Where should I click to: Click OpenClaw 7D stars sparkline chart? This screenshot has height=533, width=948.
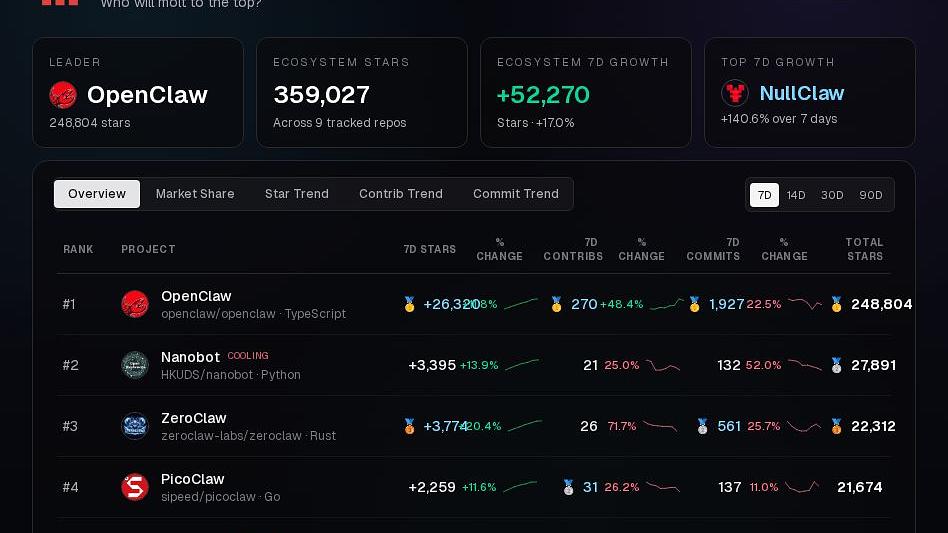click(521, 303)
